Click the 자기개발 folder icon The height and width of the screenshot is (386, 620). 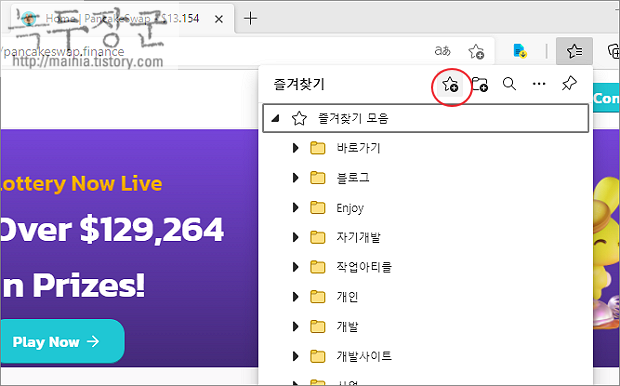click(318, 237)
